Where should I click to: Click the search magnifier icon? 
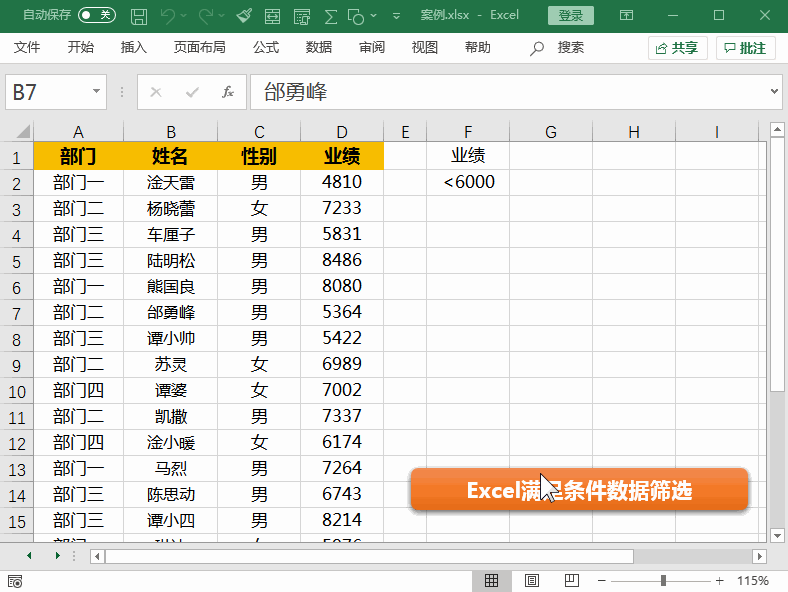point(537,48)
